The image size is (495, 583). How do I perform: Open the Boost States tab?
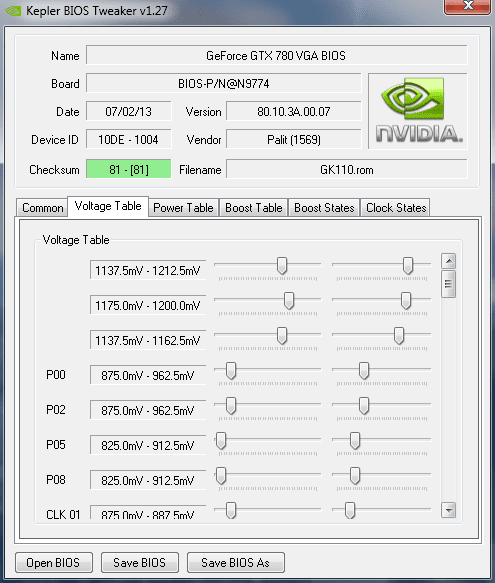[x=324, y=207]
